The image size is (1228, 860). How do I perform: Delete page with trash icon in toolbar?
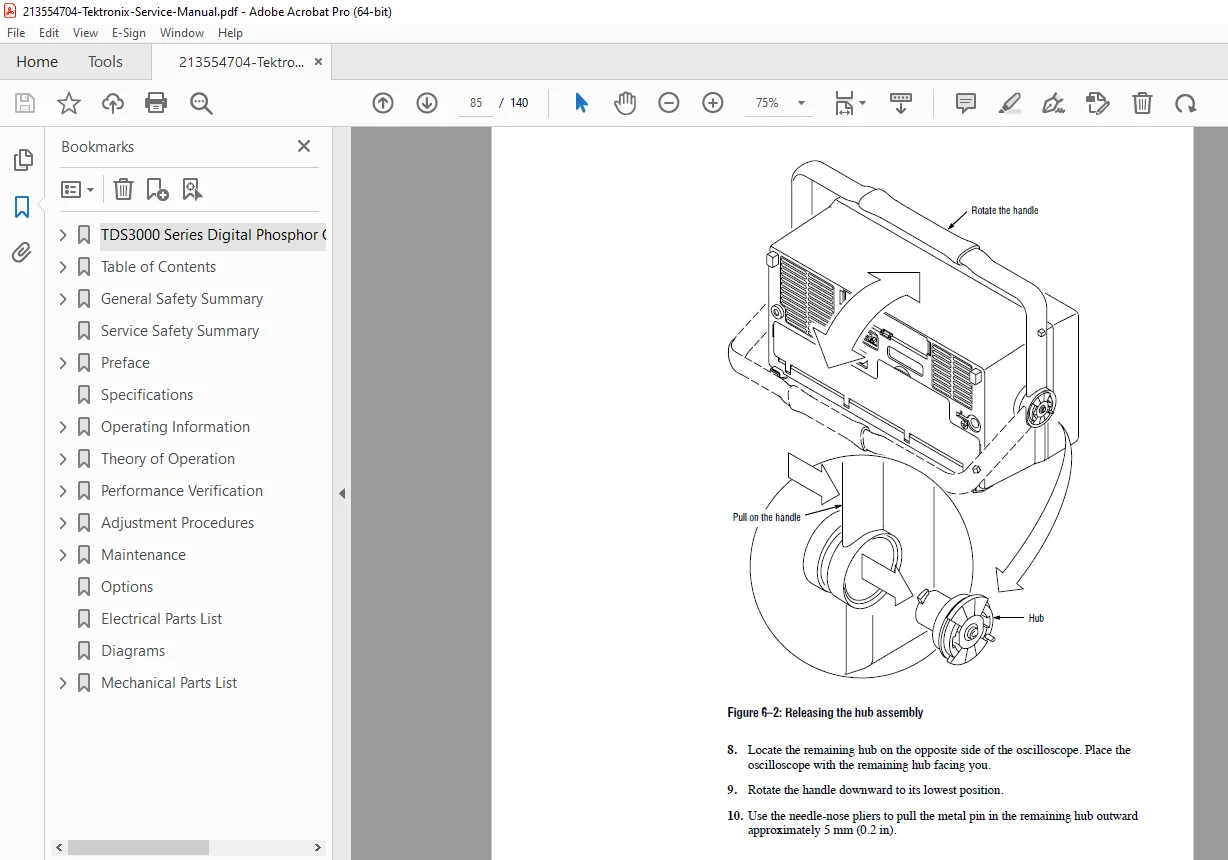[x=1142, y=103]
